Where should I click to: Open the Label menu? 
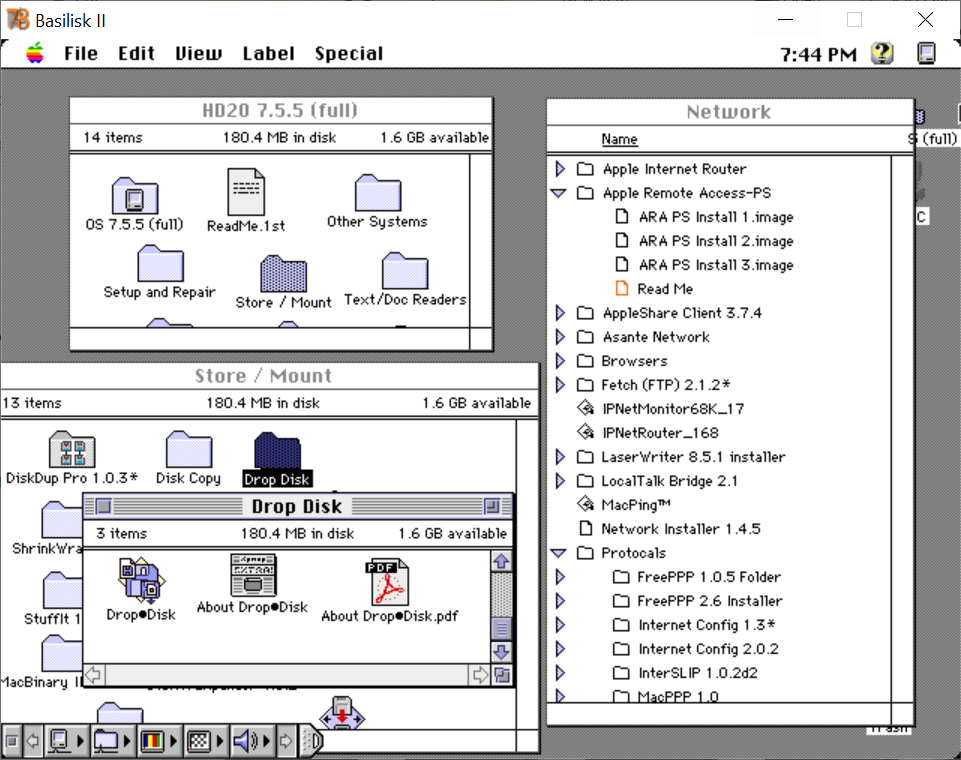tap(268, 53)
